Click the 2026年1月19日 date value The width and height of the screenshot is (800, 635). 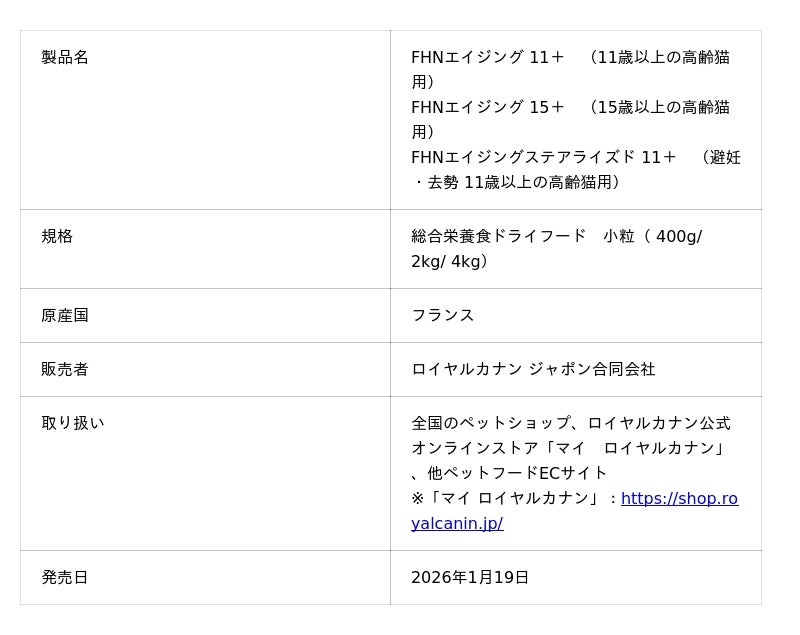click(470, 578)
